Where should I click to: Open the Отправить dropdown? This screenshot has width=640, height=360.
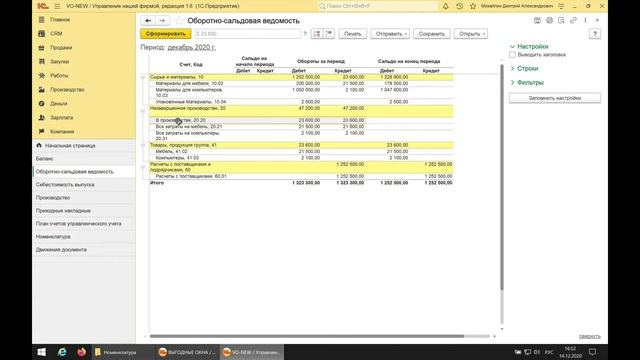click(x=390, y=34)
